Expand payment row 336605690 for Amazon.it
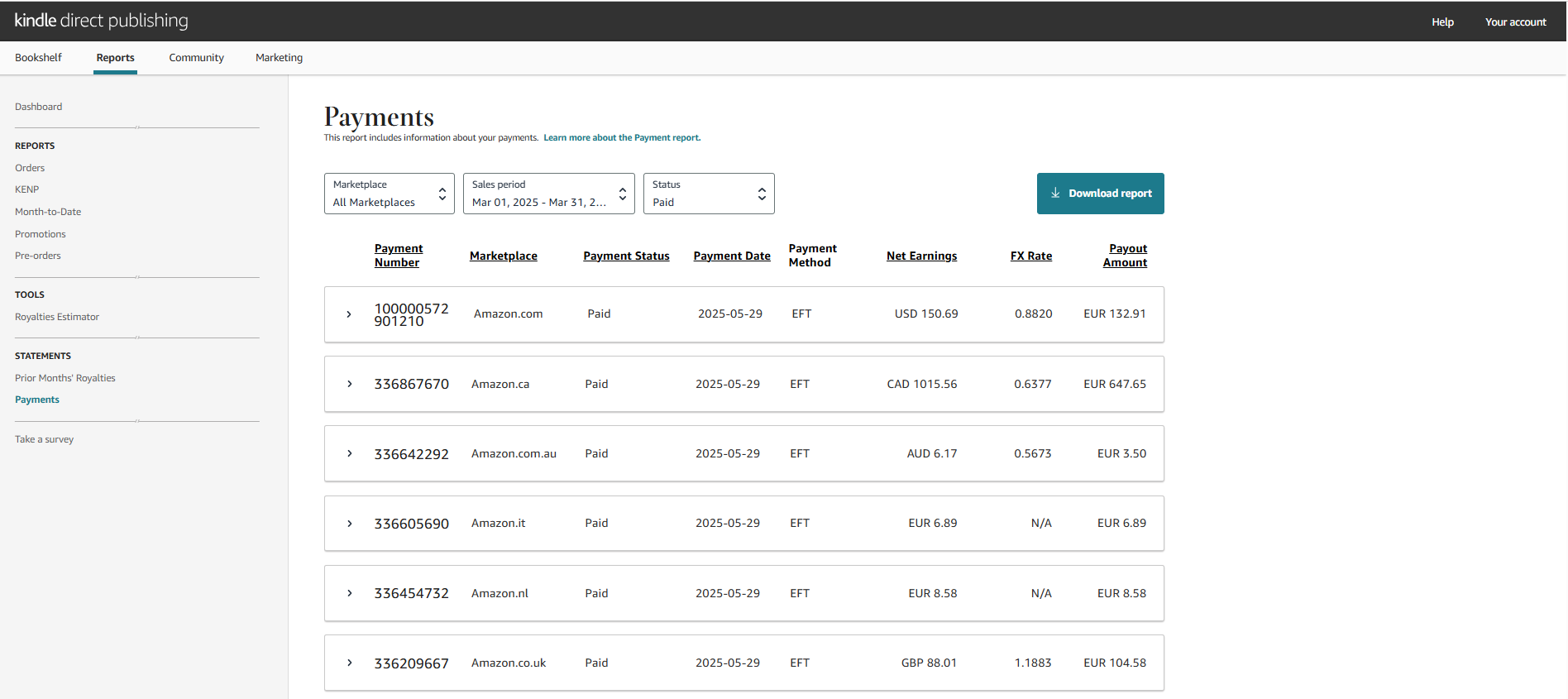The image size is (1568, 699). 349,524
